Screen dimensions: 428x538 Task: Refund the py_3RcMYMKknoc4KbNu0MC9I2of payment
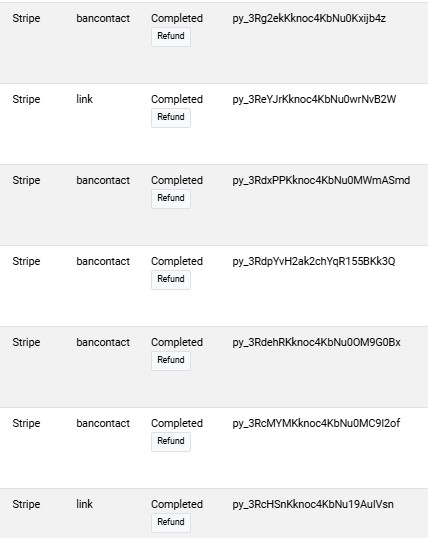[171, 442]
